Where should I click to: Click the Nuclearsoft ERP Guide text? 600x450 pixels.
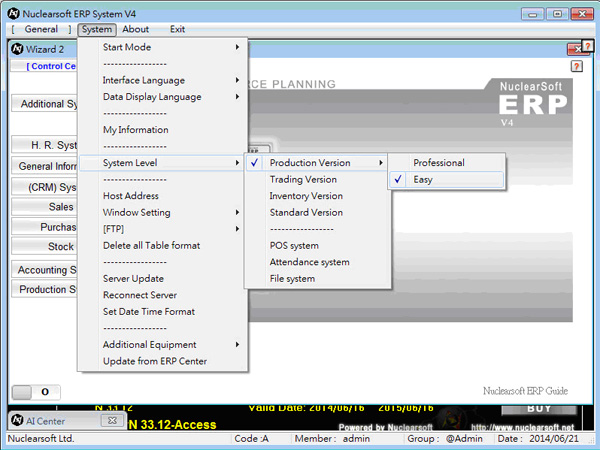(x=525, y=391)
